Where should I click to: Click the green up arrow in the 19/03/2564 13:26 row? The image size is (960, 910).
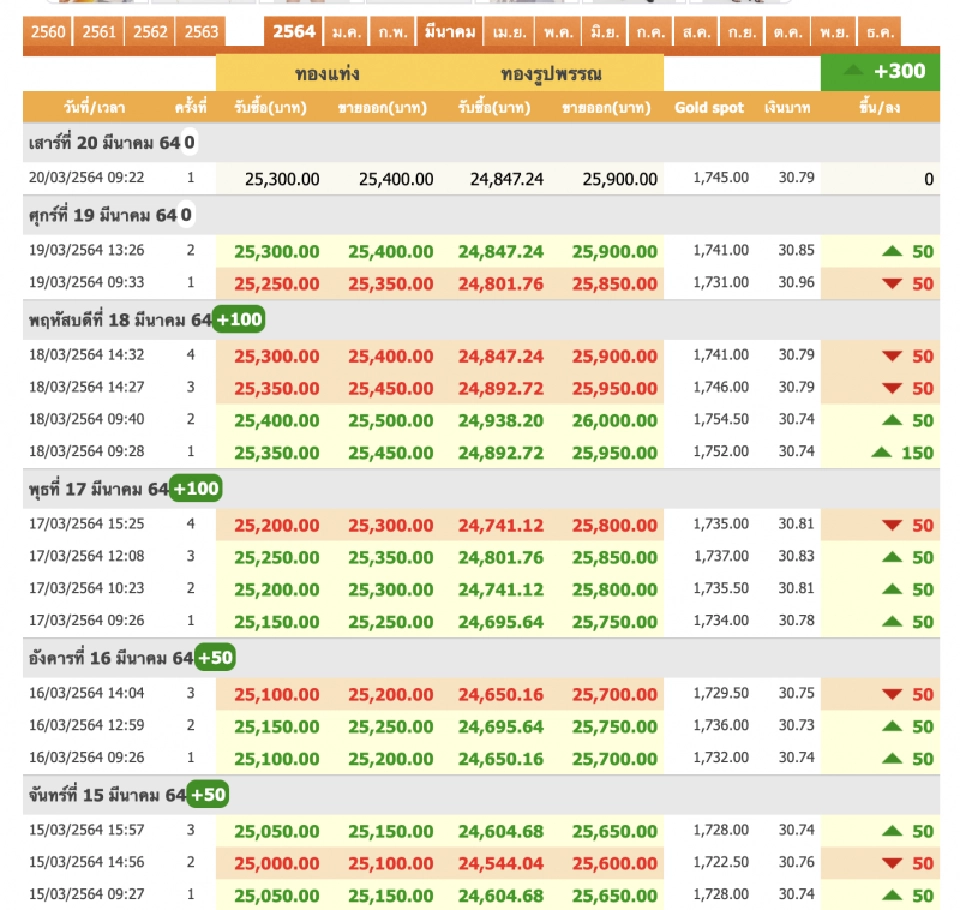(x=893, y=251)
